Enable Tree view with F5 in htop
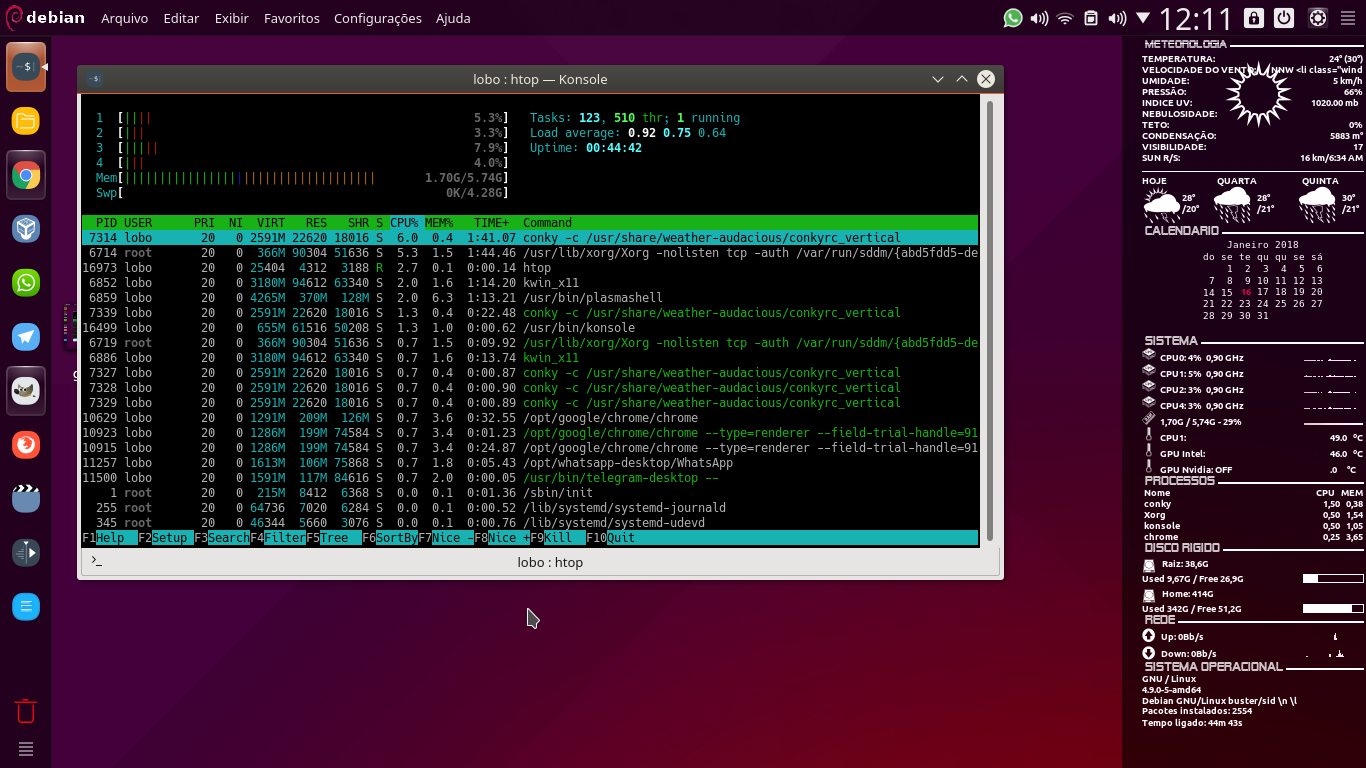Image resolution: width=1366 pixels, height=768 pixels. click(x=334, y=538)
